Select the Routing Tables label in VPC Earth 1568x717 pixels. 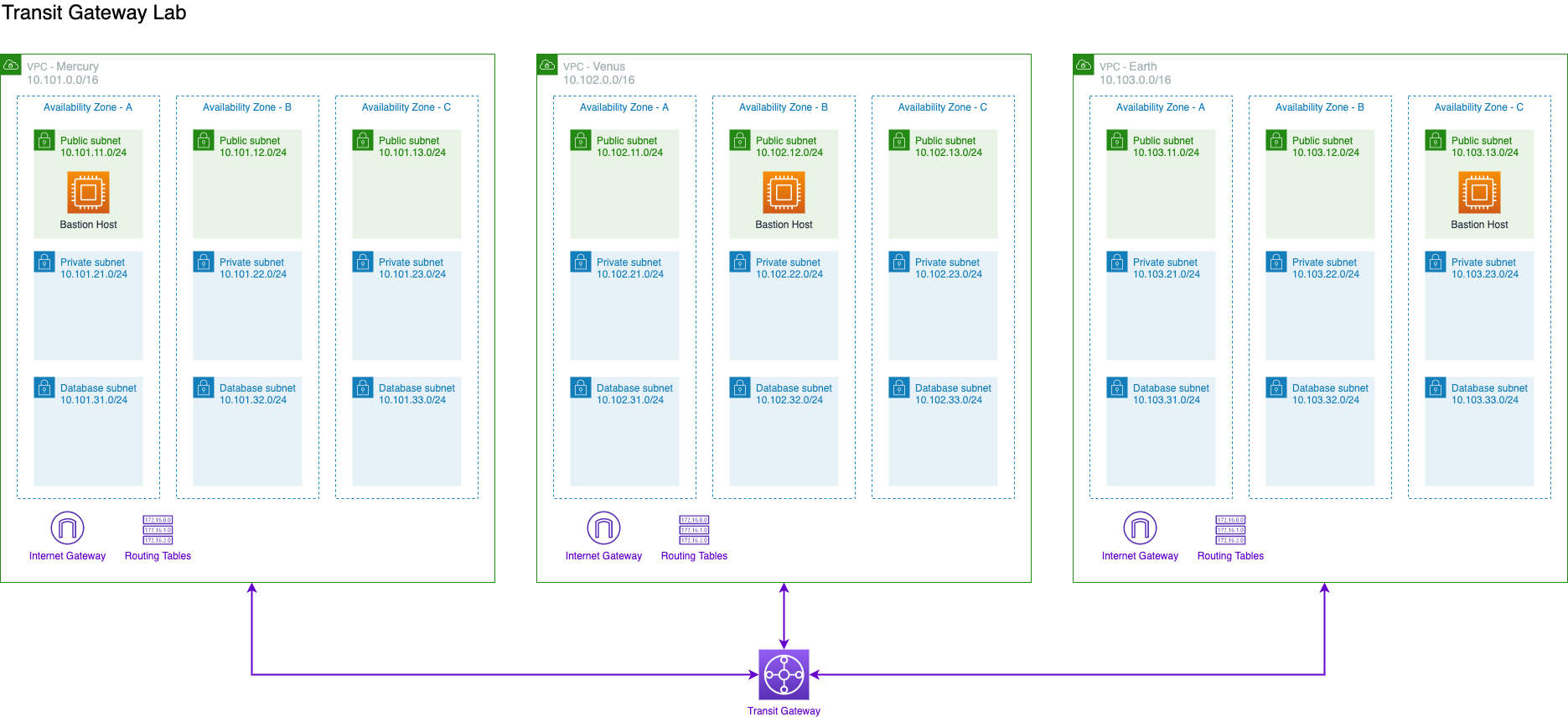click(x=1230, y=556)
